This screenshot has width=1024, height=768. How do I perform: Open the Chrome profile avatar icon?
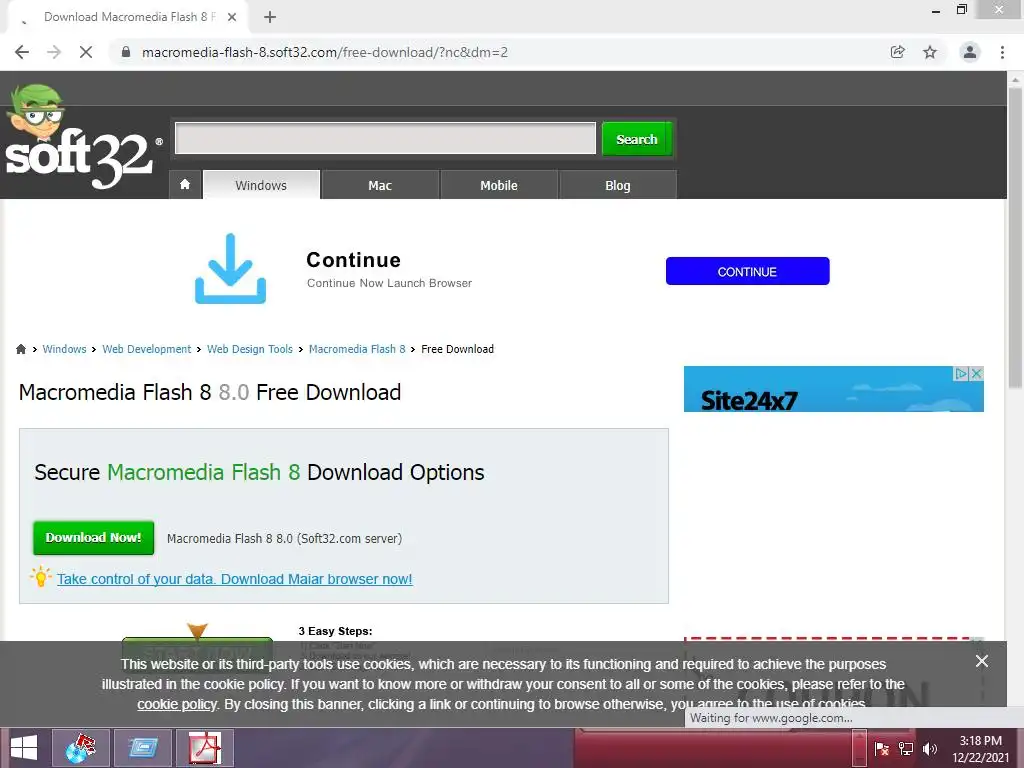coord(970,52)
